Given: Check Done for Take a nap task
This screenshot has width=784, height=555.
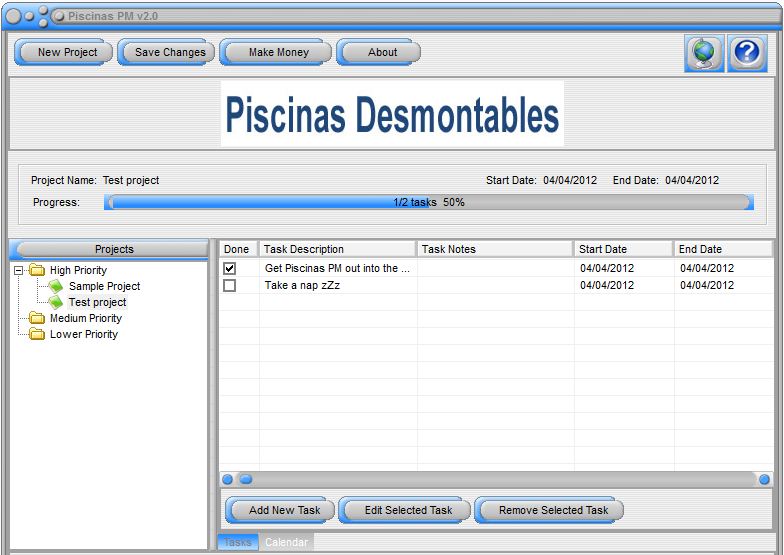Looking at the screenshot, I should point(230,286).
